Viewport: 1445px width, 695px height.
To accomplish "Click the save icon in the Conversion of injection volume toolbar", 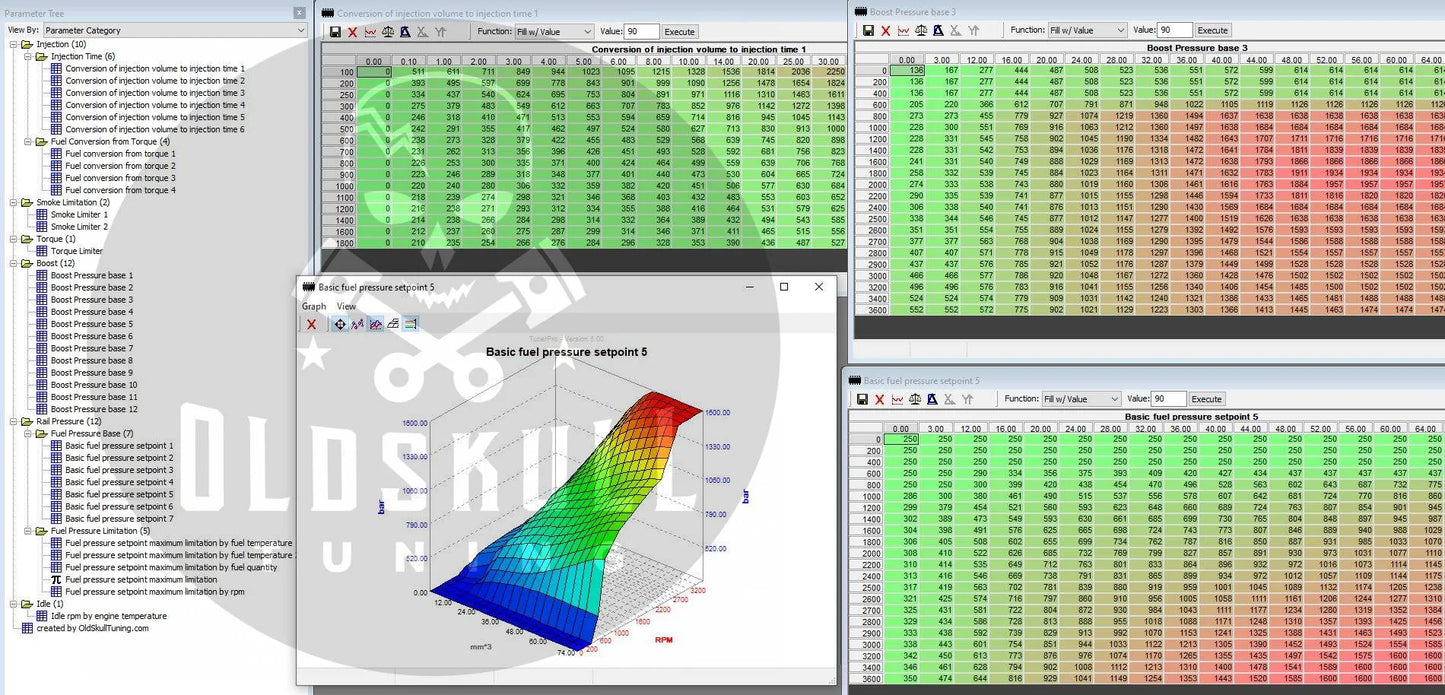I will pos(334,32).
